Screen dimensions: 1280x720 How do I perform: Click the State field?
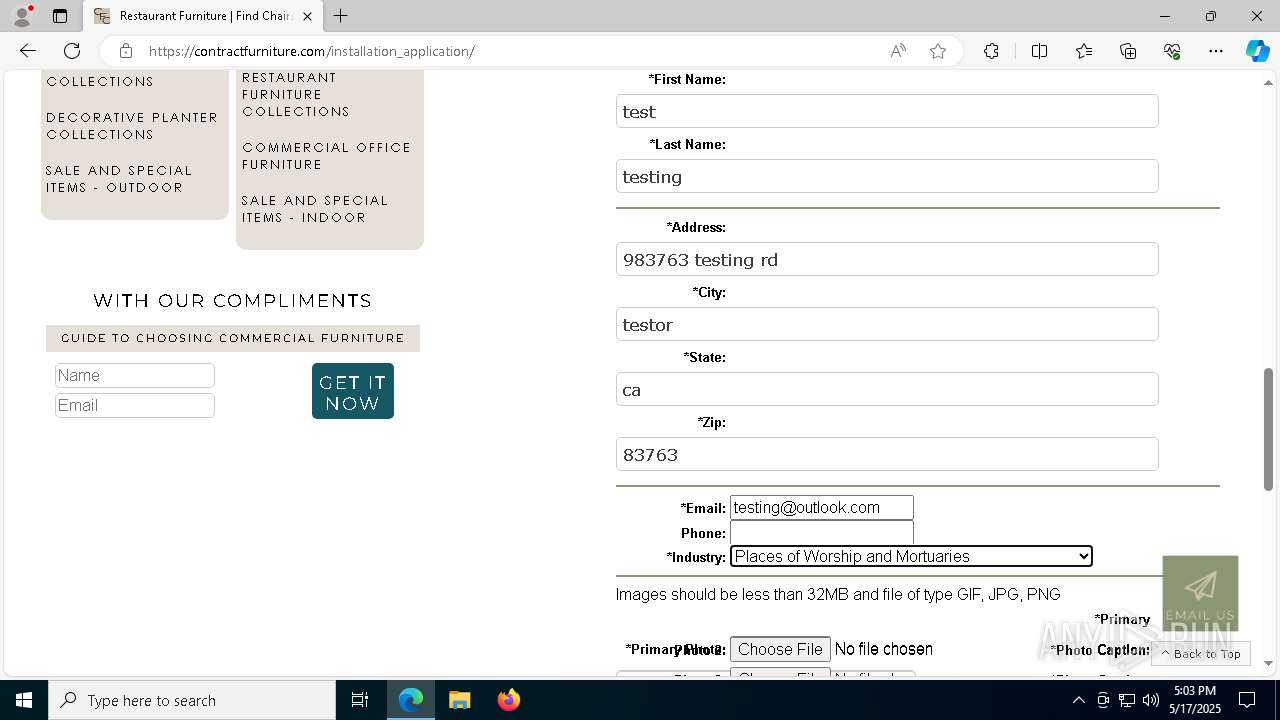(x=887, y=389)
